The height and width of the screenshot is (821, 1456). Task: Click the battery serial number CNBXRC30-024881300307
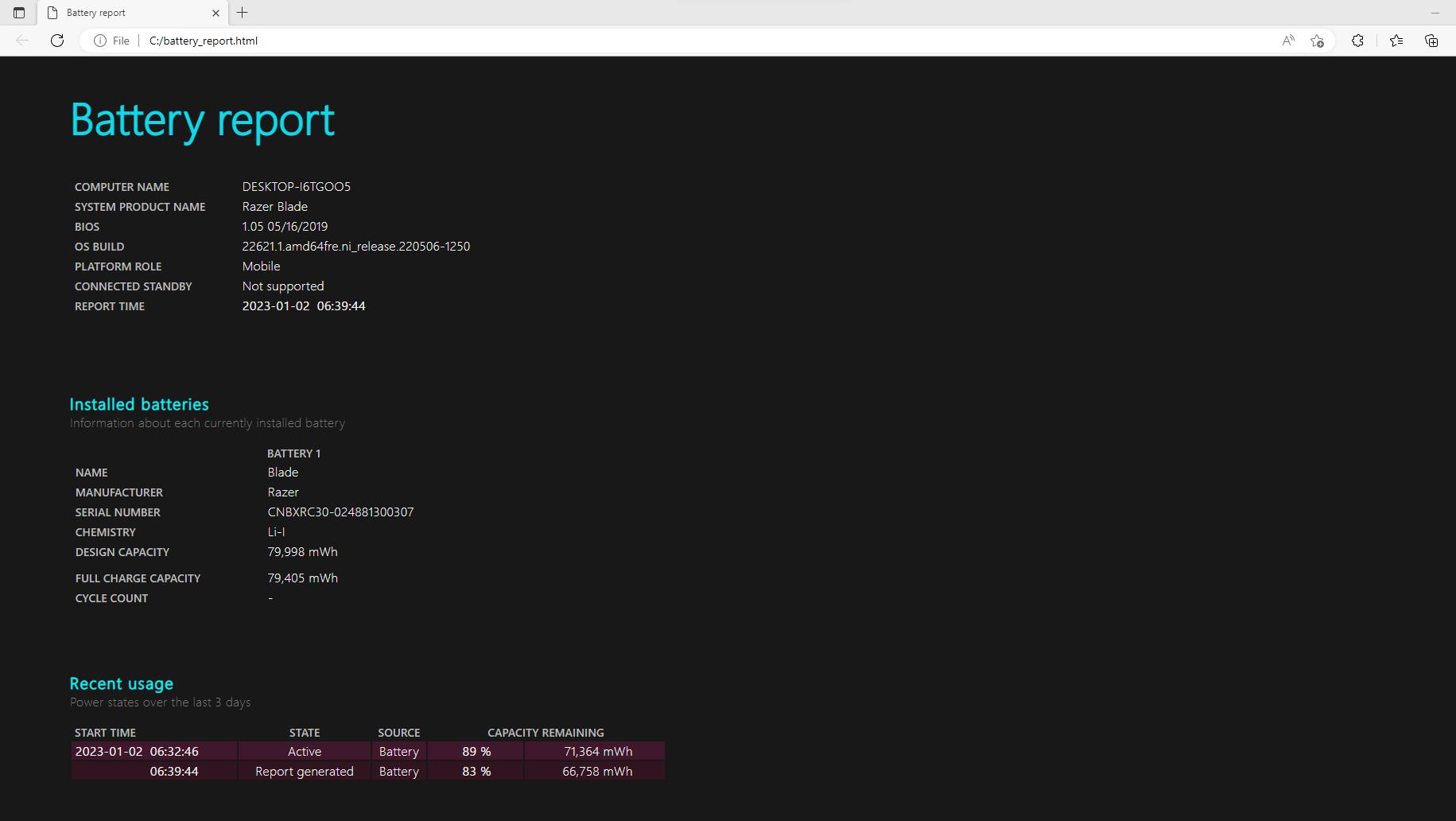340,512
